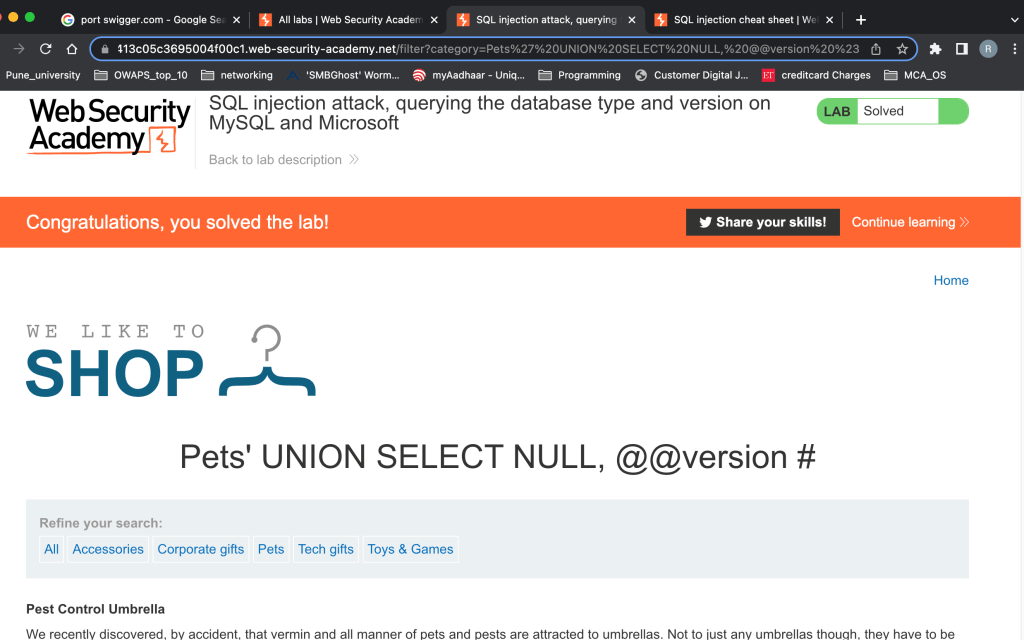The image size is (1024, 640).
Task: Bookmark this page with the star icon
Action: click(902, 49)
